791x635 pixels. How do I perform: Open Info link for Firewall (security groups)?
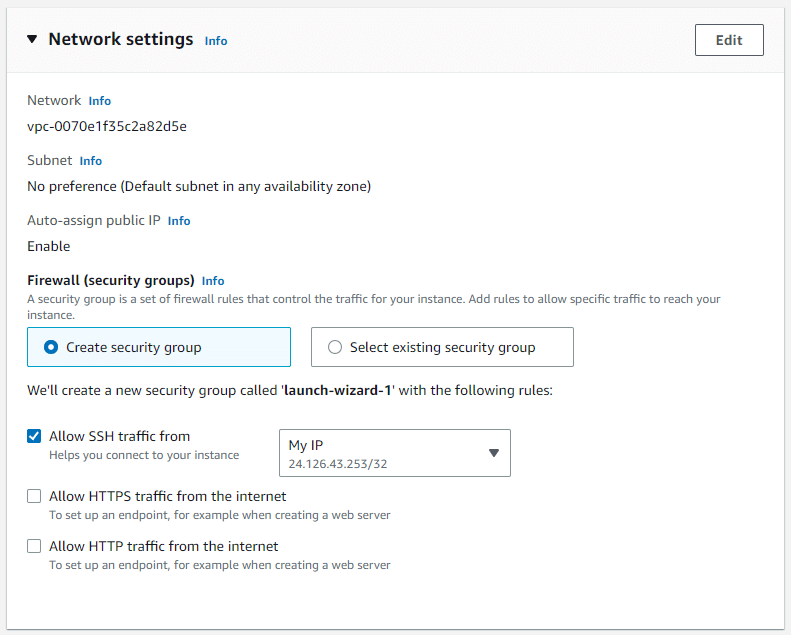point(213,281)
